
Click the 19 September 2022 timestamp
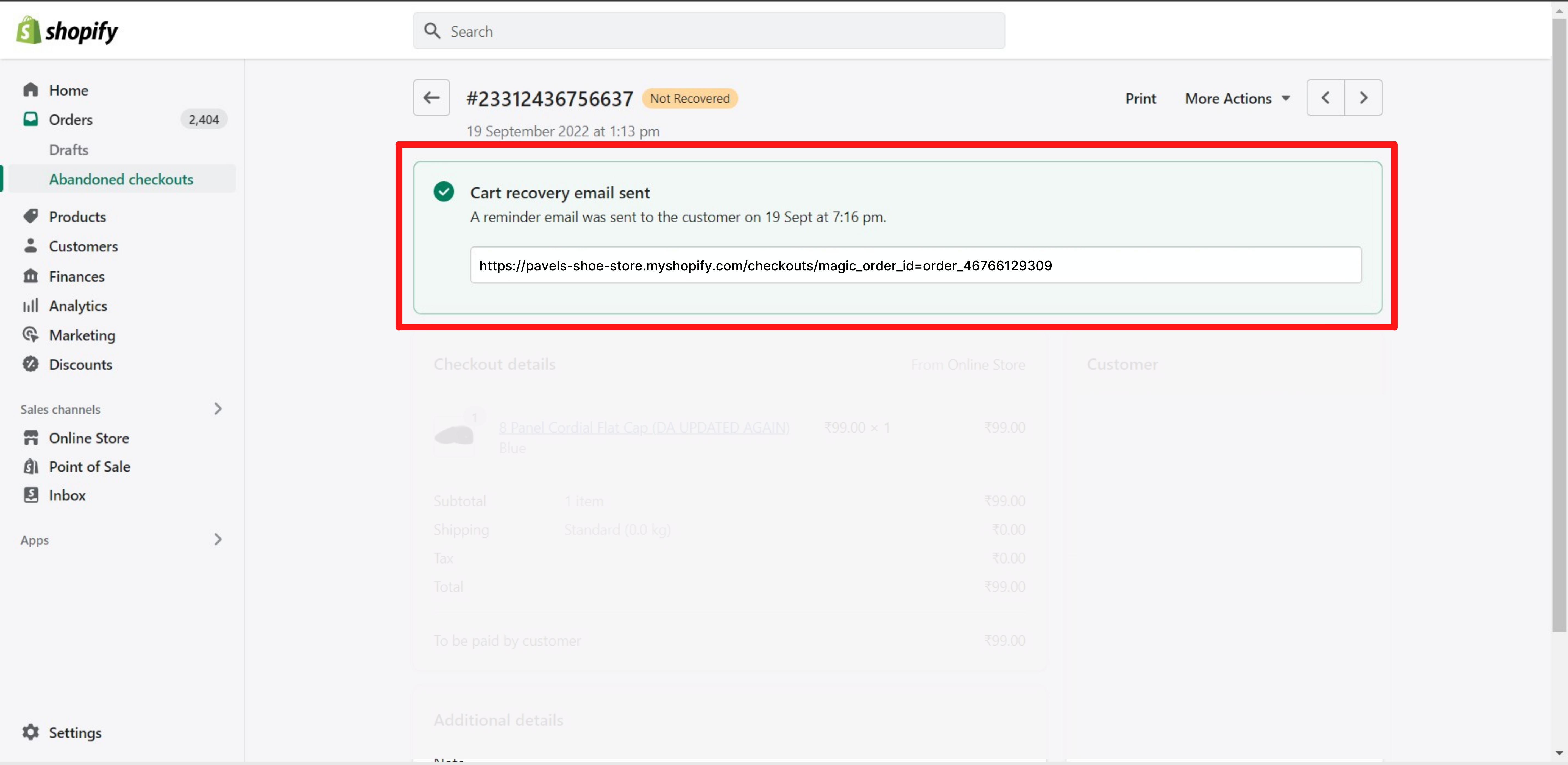[x=563, y=131]
